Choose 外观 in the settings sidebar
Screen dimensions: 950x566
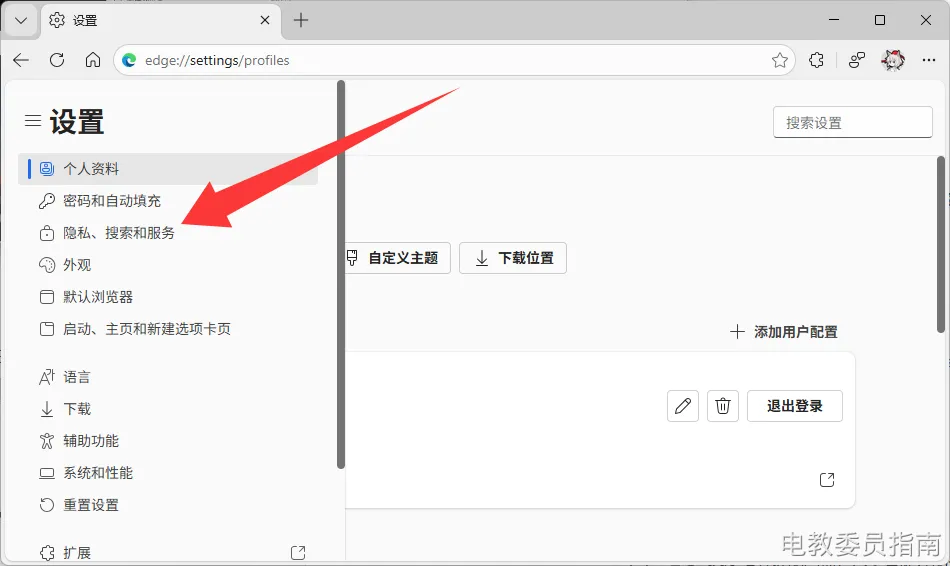tap(77, 265)
